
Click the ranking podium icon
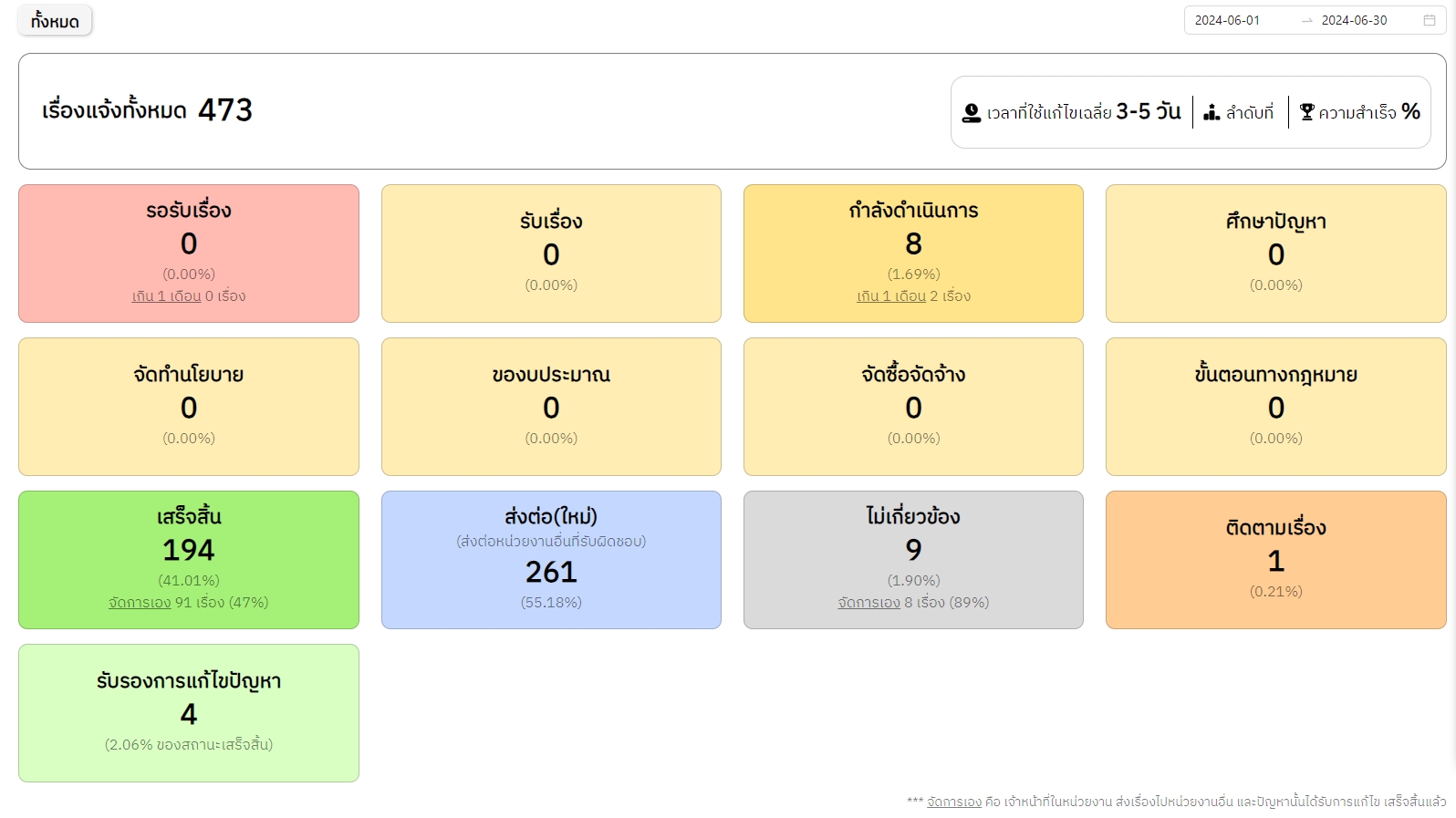tap(1212, 112)
